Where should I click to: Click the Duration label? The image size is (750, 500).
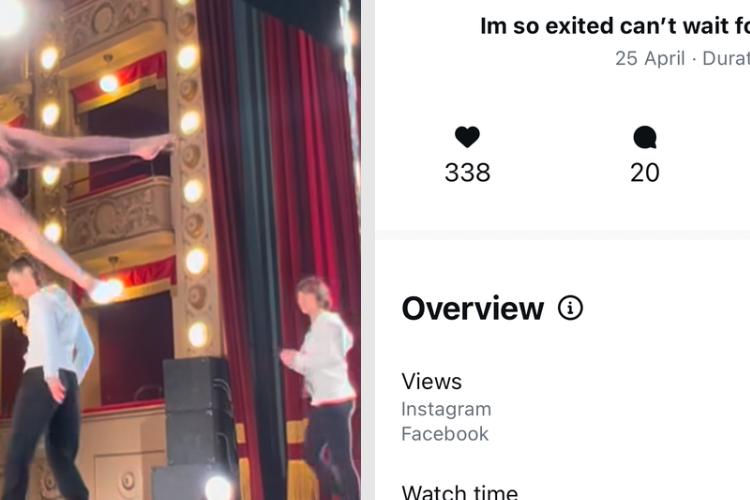[x=726, y=58]
